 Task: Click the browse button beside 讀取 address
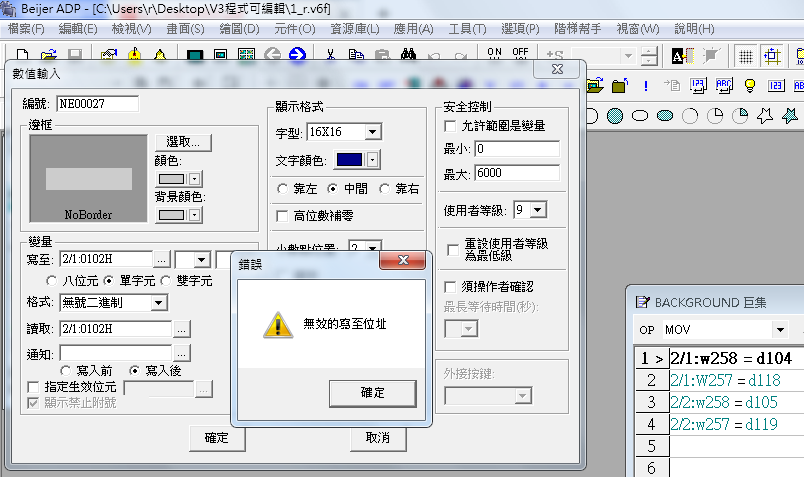pyautogui.click(x=181, y=328)
